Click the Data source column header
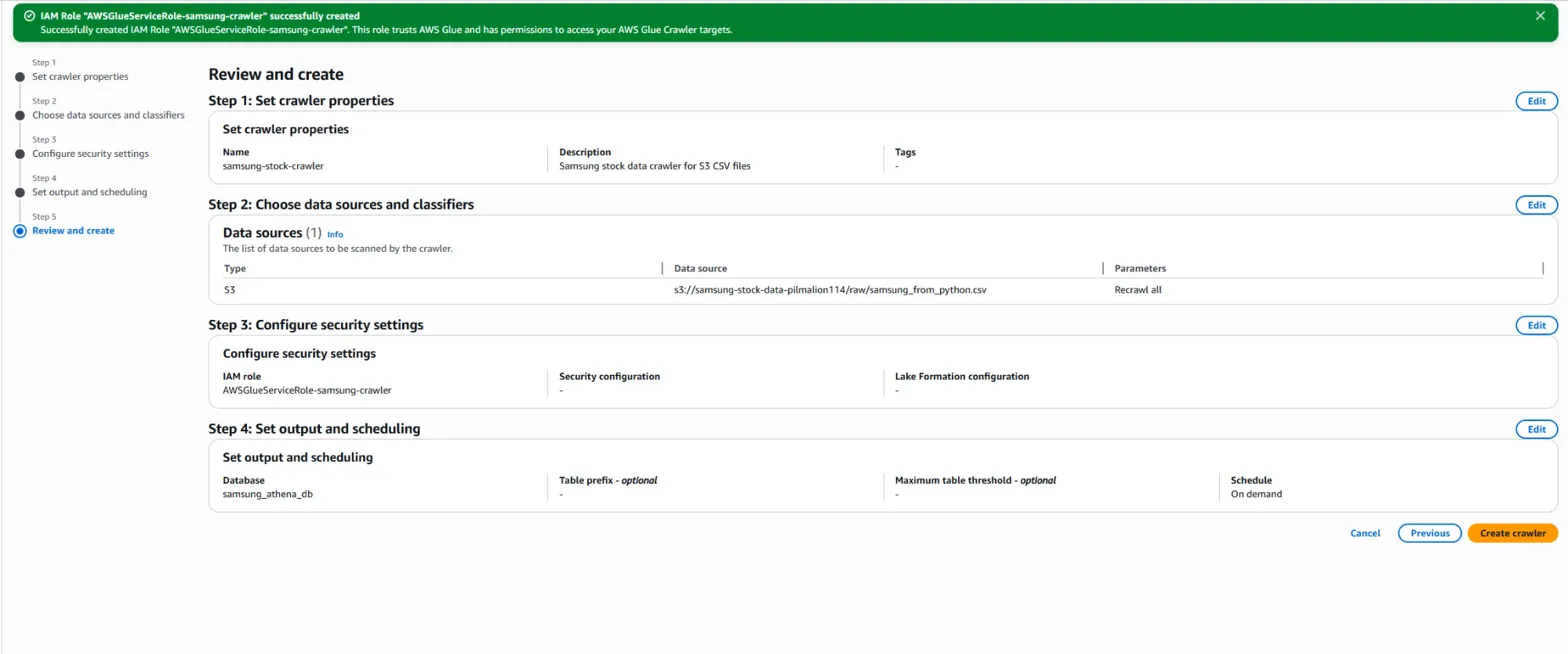Image resolution: width=1568 pixels, height=654 pixels. pos(700,268)
